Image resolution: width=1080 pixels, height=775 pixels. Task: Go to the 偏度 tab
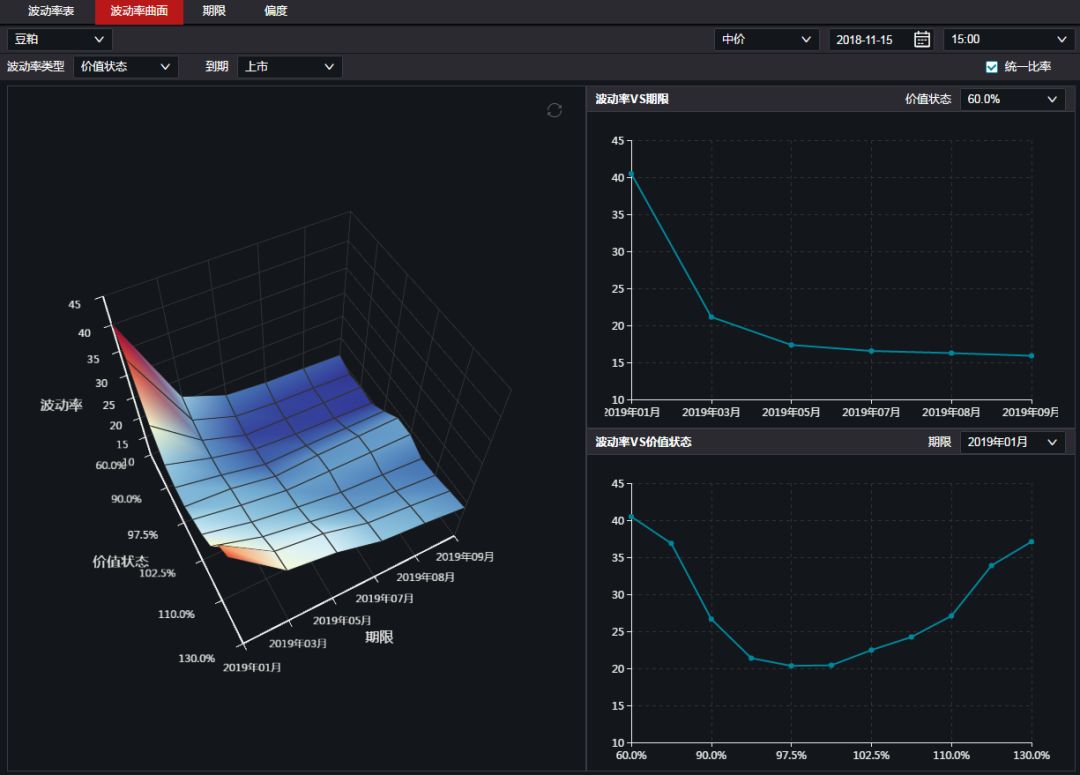(276, 11)
